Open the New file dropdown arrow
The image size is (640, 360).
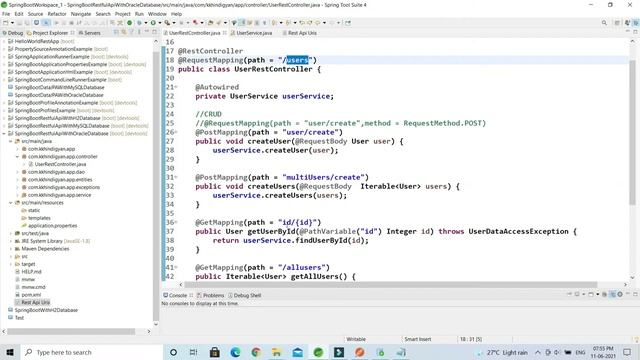pos(12,23)
